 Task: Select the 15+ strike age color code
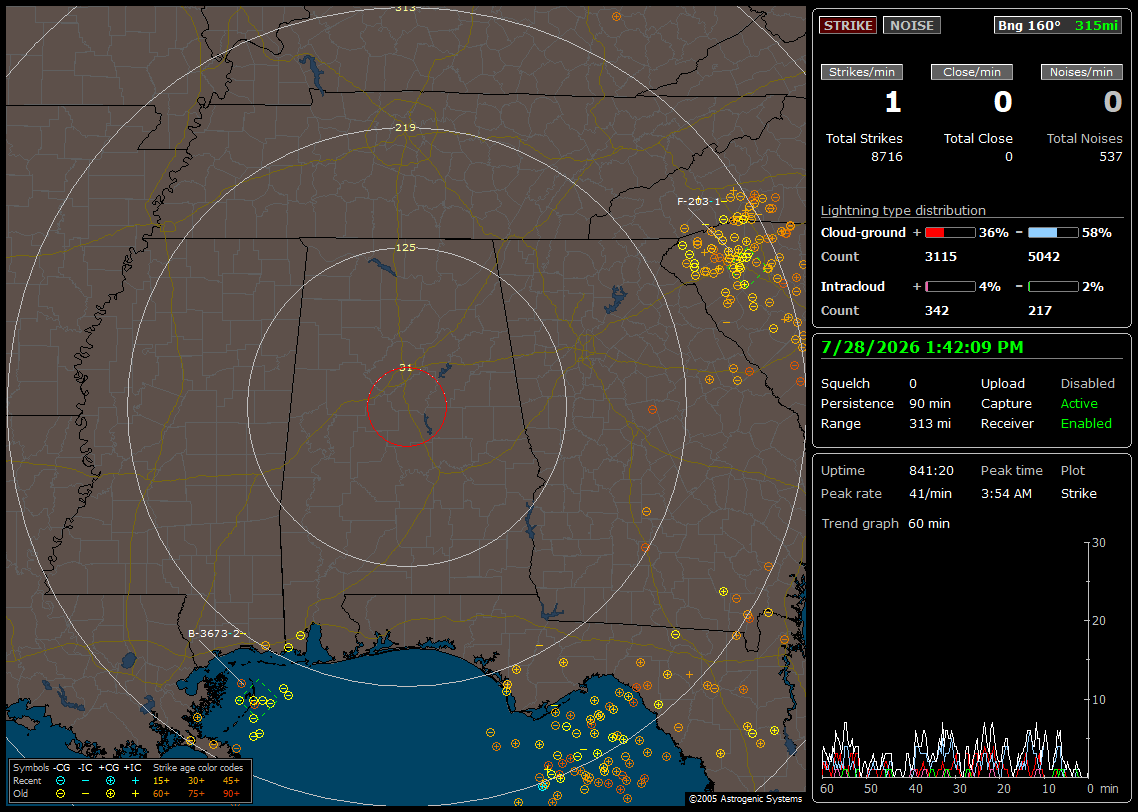coord(161,781)
